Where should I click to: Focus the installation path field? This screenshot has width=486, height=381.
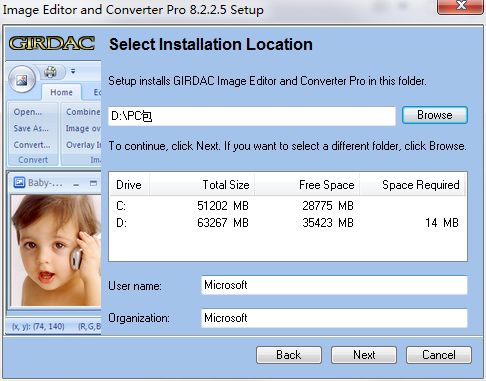point(252,116)
